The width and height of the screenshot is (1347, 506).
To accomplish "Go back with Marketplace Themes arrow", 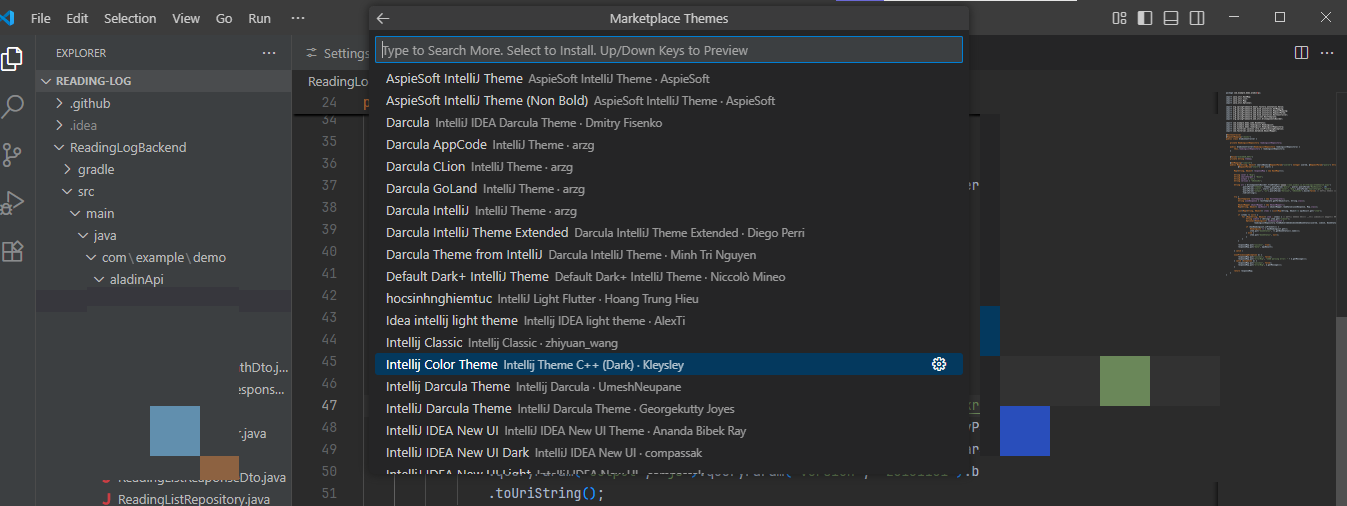I will tap(383, 18).
